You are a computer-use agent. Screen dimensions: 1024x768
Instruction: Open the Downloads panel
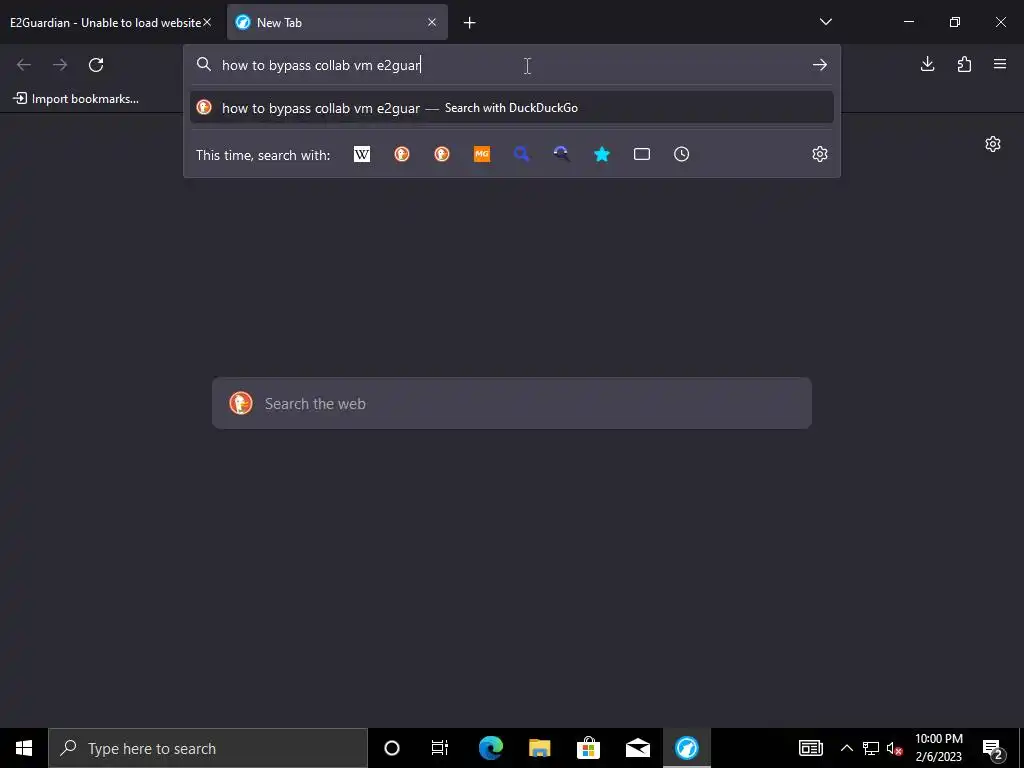pyautogui.click(x=927, y=64)
